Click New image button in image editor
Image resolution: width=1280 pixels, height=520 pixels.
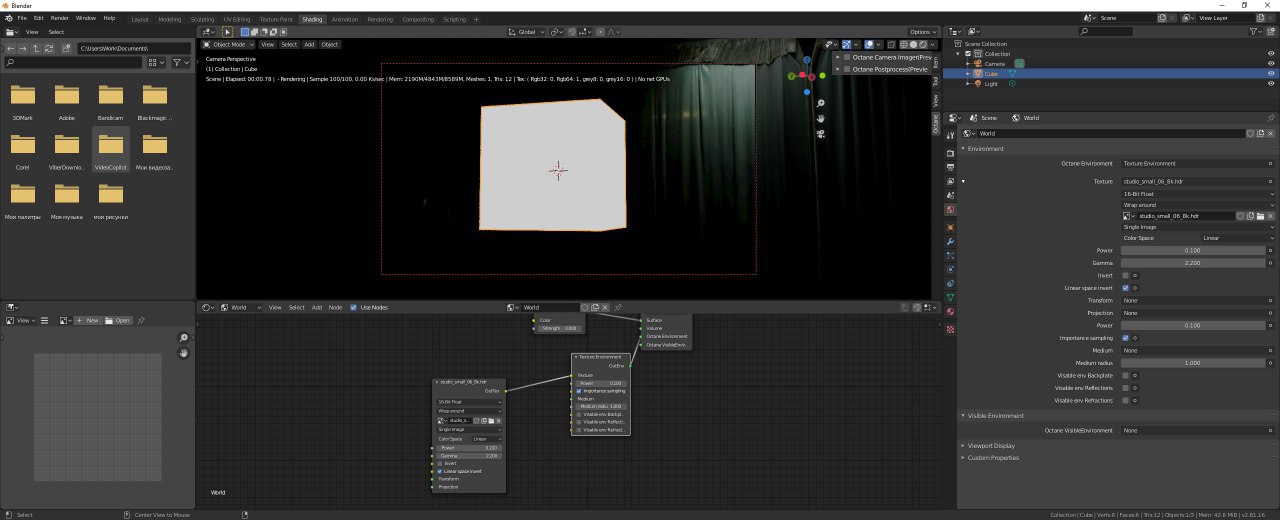click(x=89, y=320)
